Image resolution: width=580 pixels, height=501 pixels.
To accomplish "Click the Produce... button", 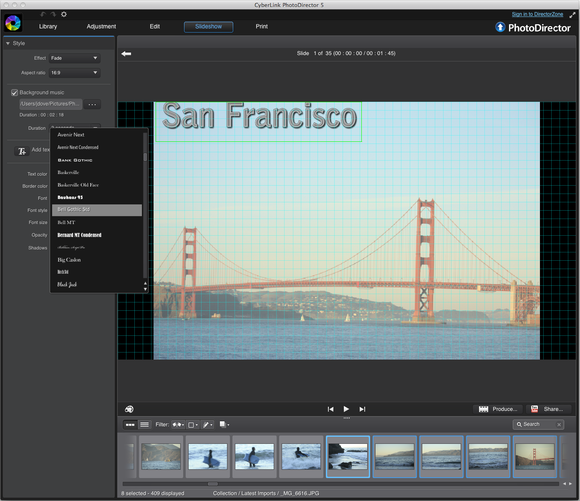I will (498, 409).
